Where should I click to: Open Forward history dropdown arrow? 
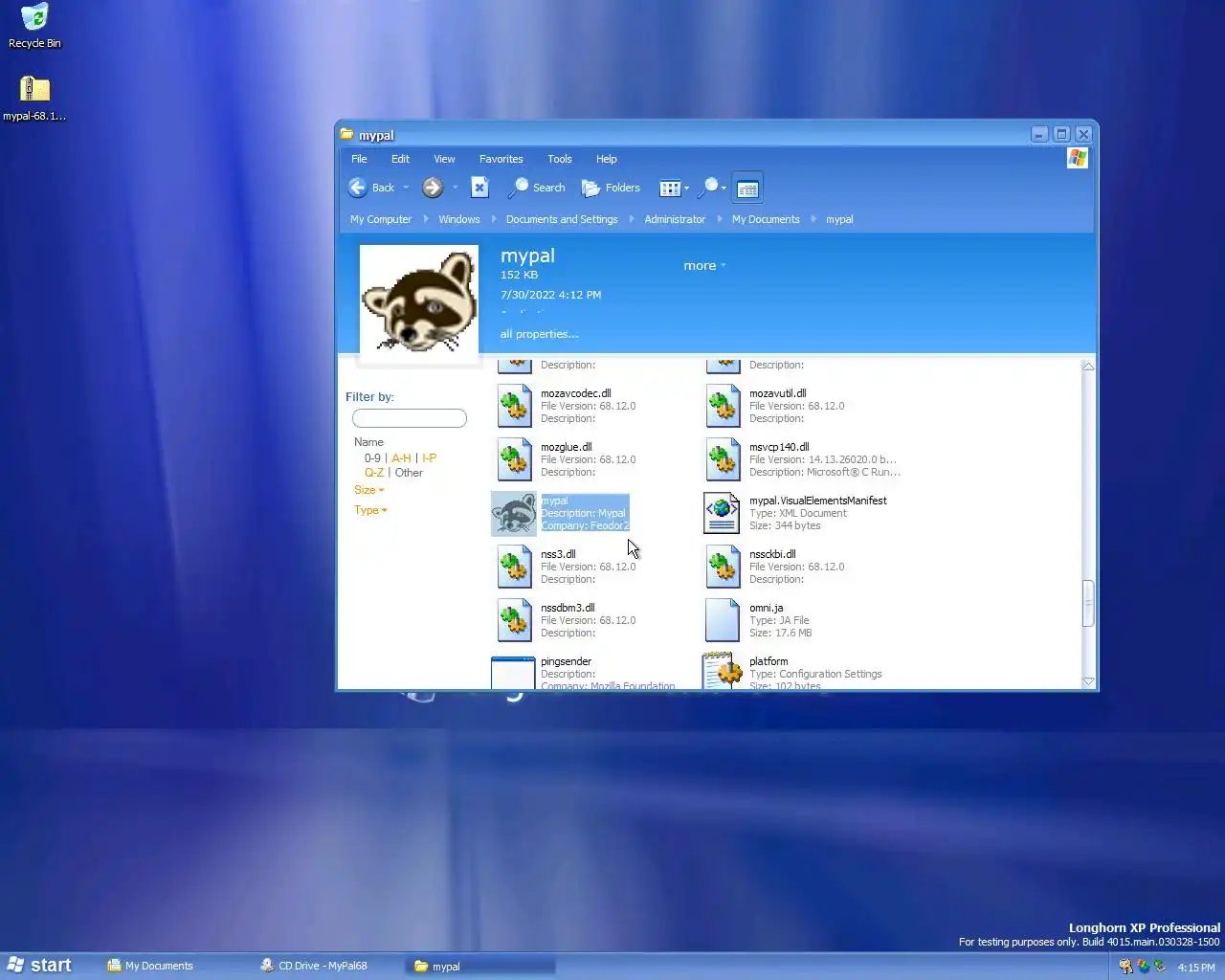coord(455,188)
